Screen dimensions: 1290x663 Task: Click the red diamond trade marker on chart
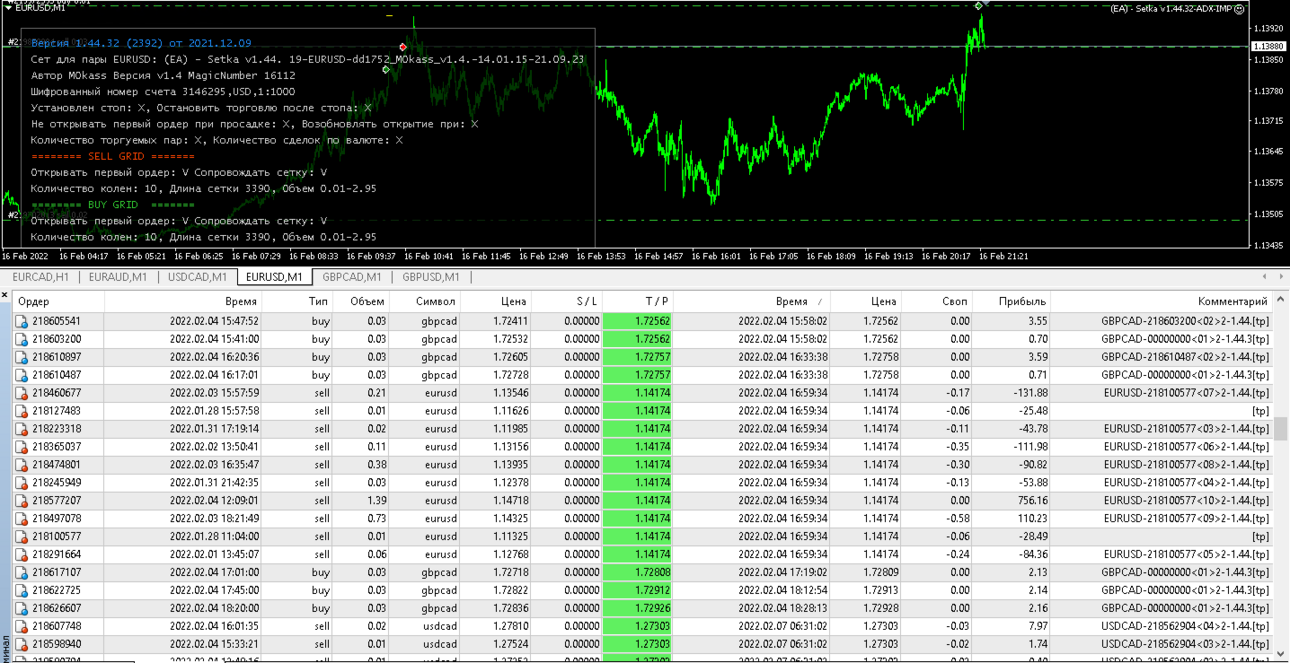pos(403,47)
